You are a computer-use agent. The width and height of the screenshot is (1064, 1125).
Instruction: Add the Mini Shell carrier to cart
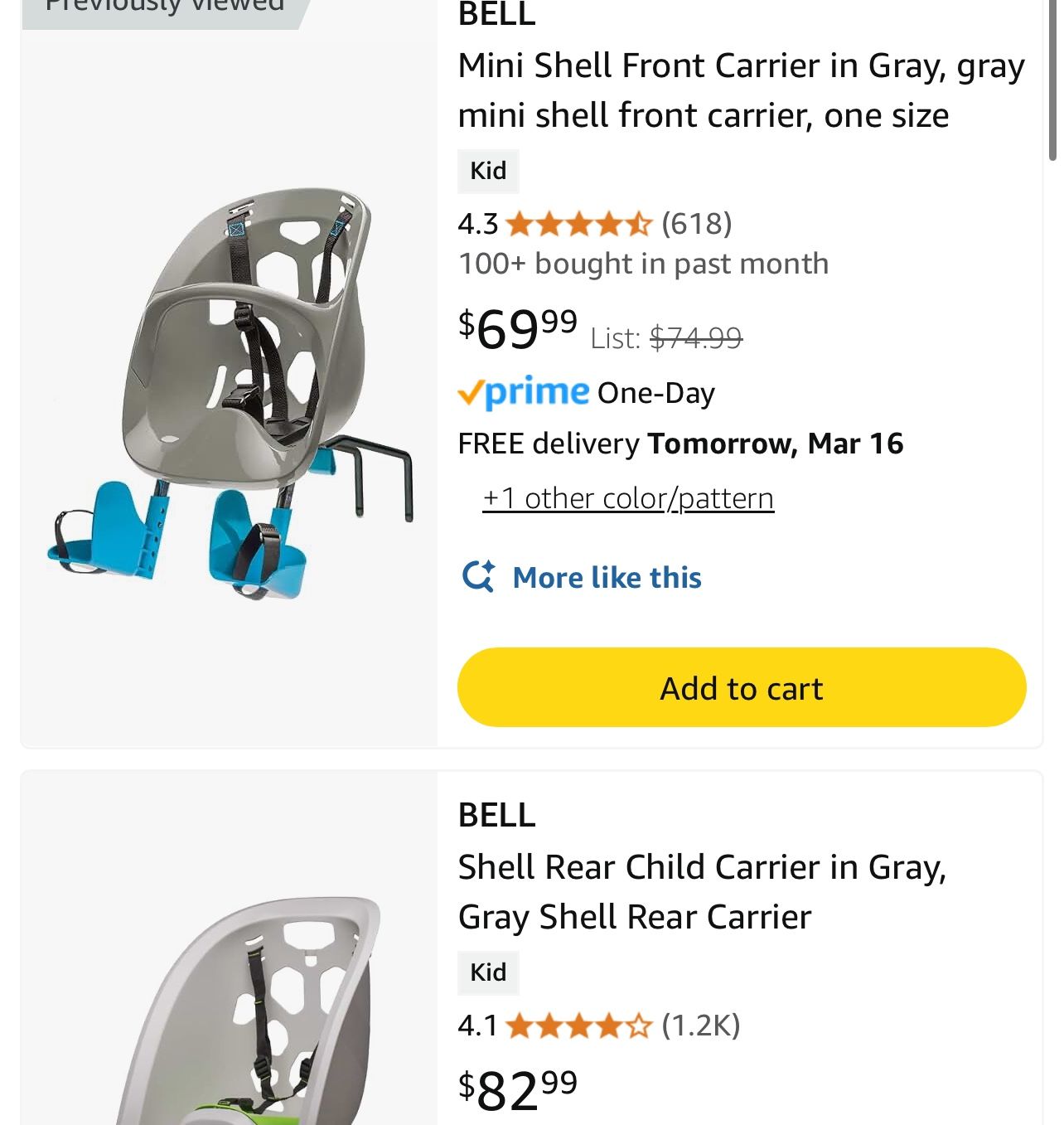(741, 687)
